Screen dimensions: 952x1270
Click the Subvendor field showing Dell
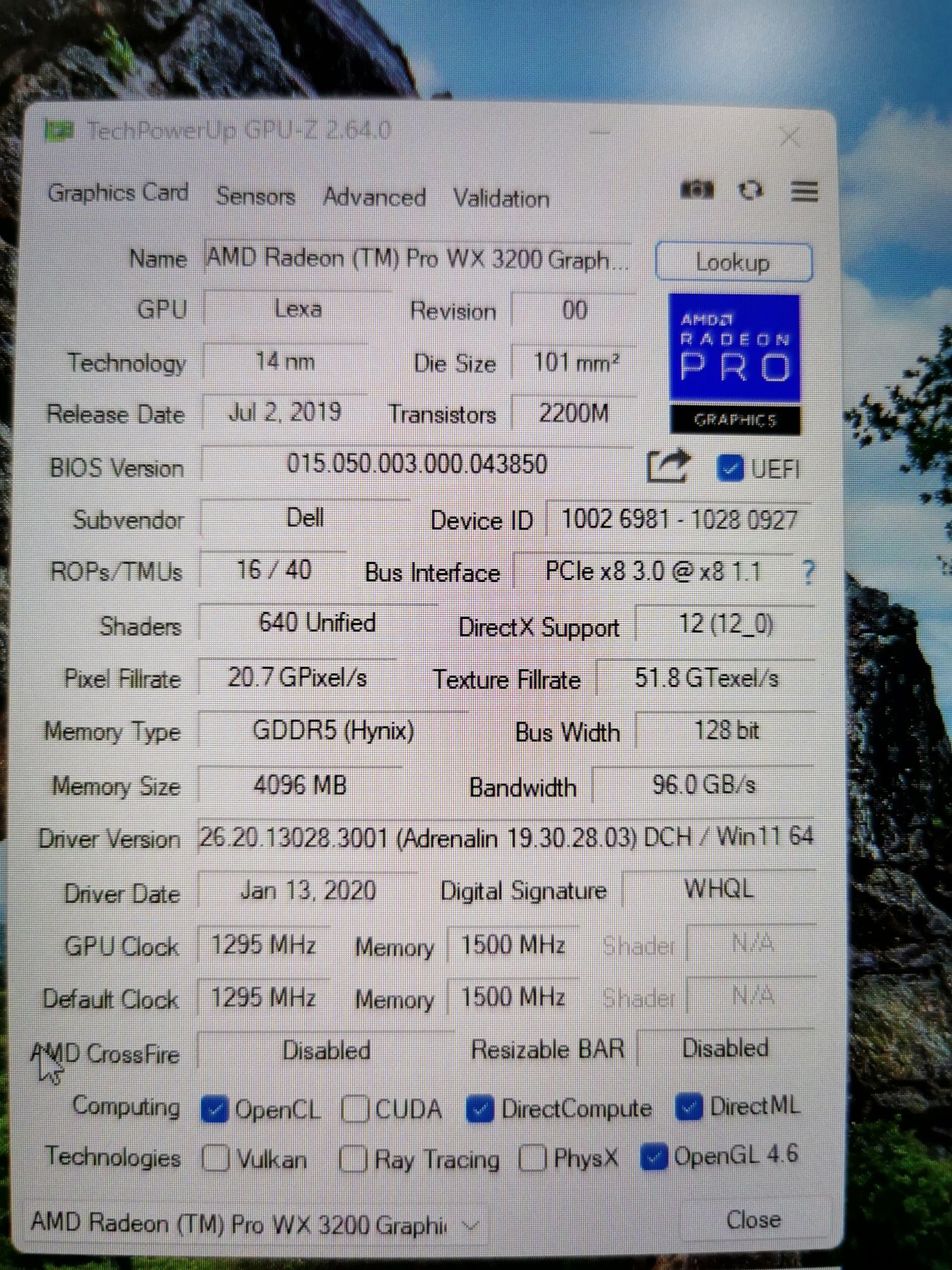pos(305,517)
